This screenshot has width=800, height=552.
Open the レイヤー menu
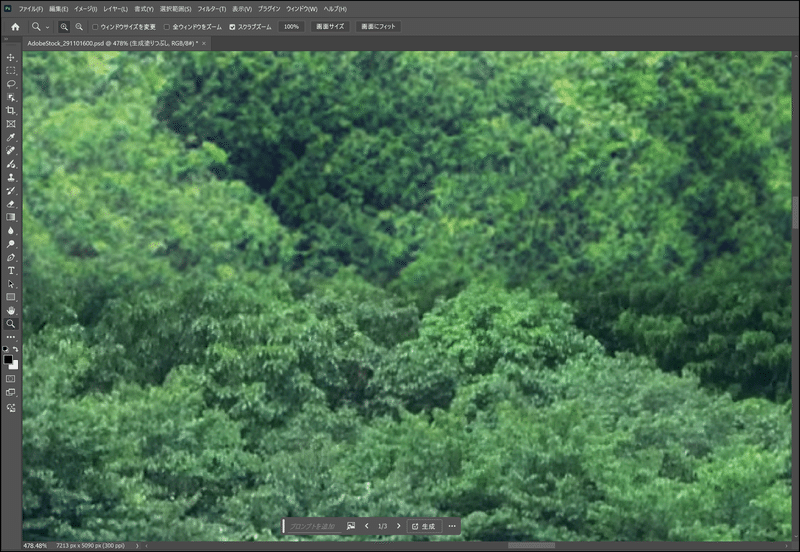pos(116,9)
